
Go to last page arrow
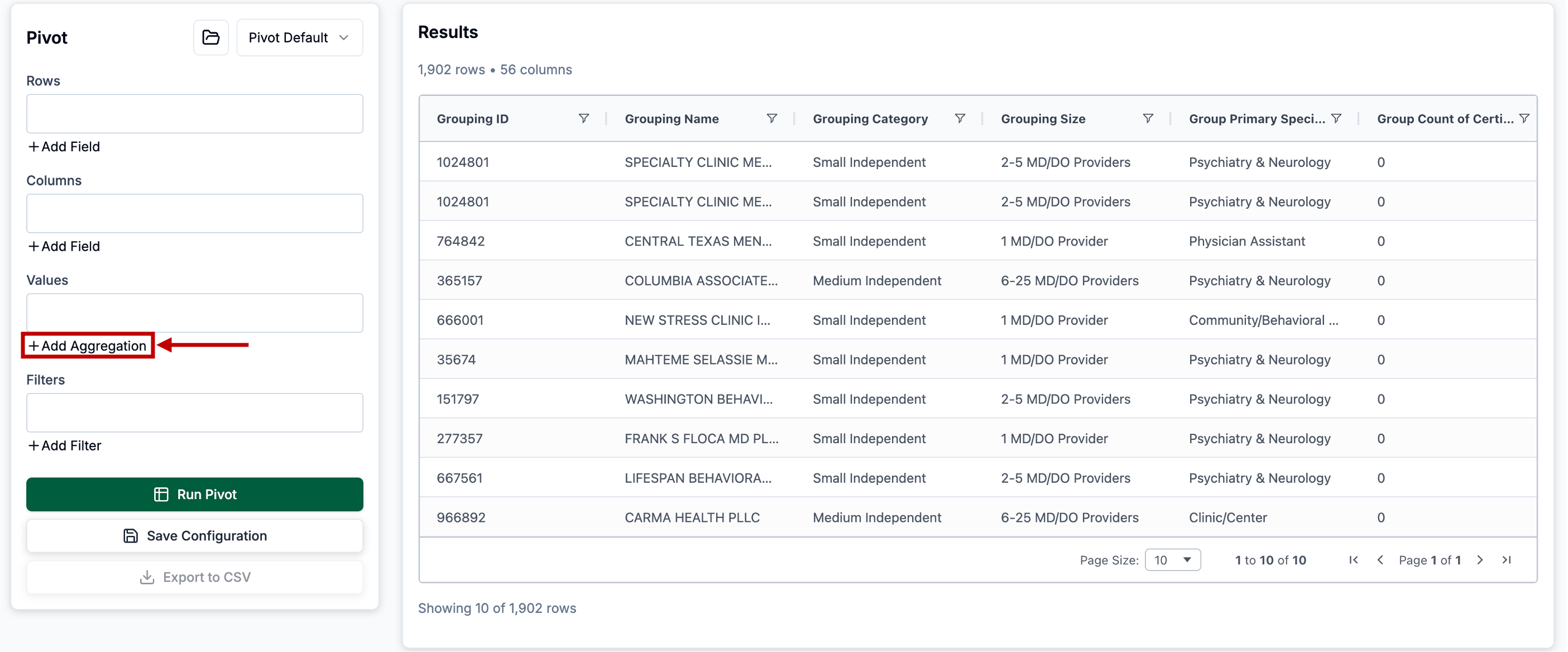[1506, 559]
